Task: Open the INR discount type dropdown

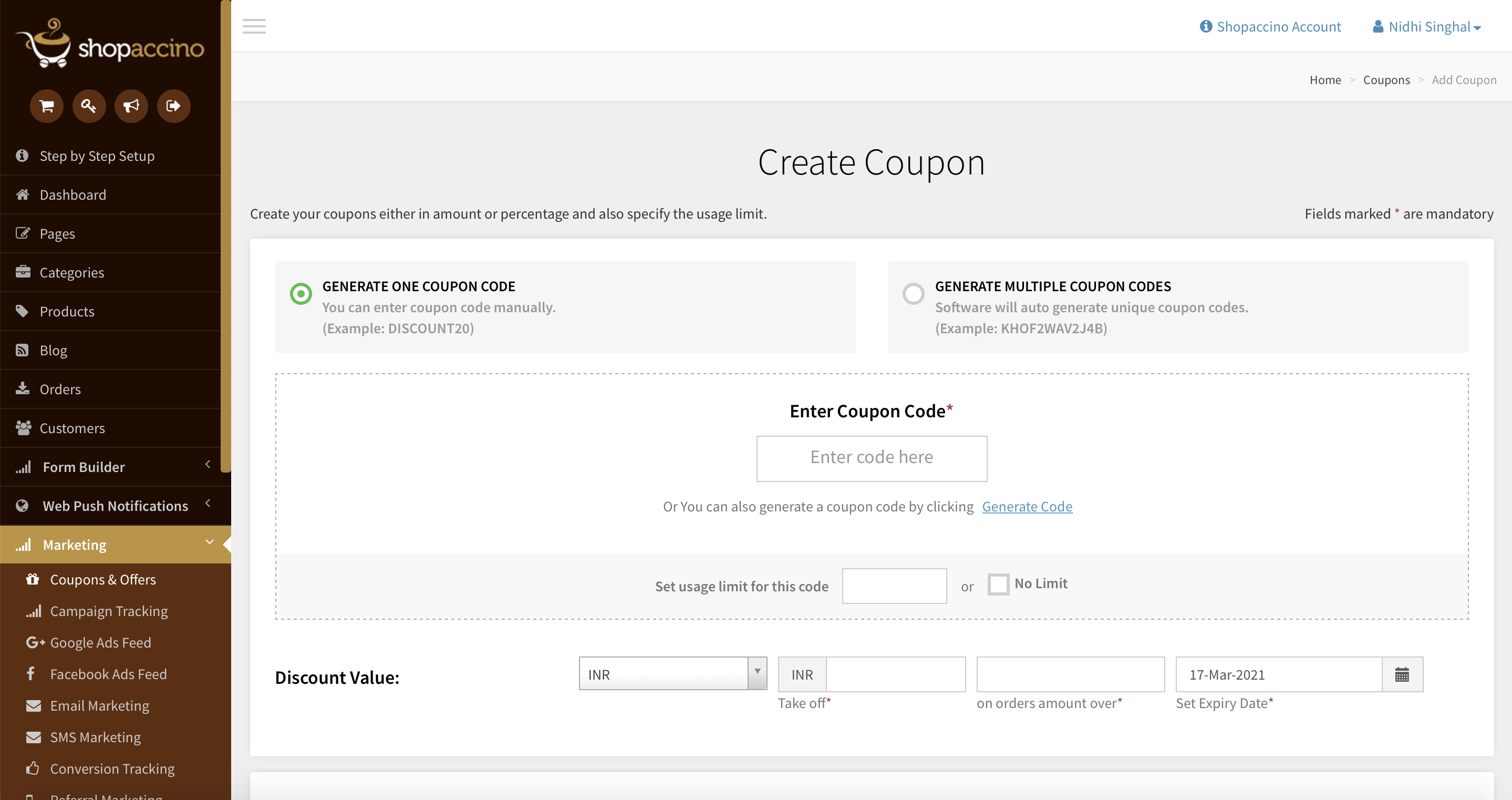Action: [672, 674]
